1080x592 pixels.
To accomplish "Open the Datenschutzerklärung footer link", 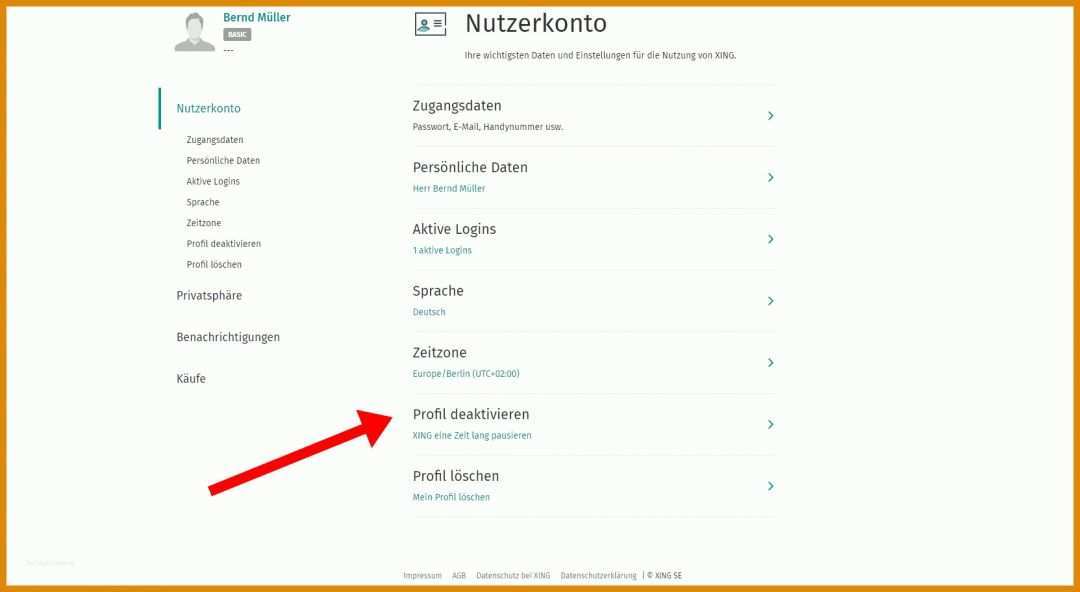I will point(599,575).
